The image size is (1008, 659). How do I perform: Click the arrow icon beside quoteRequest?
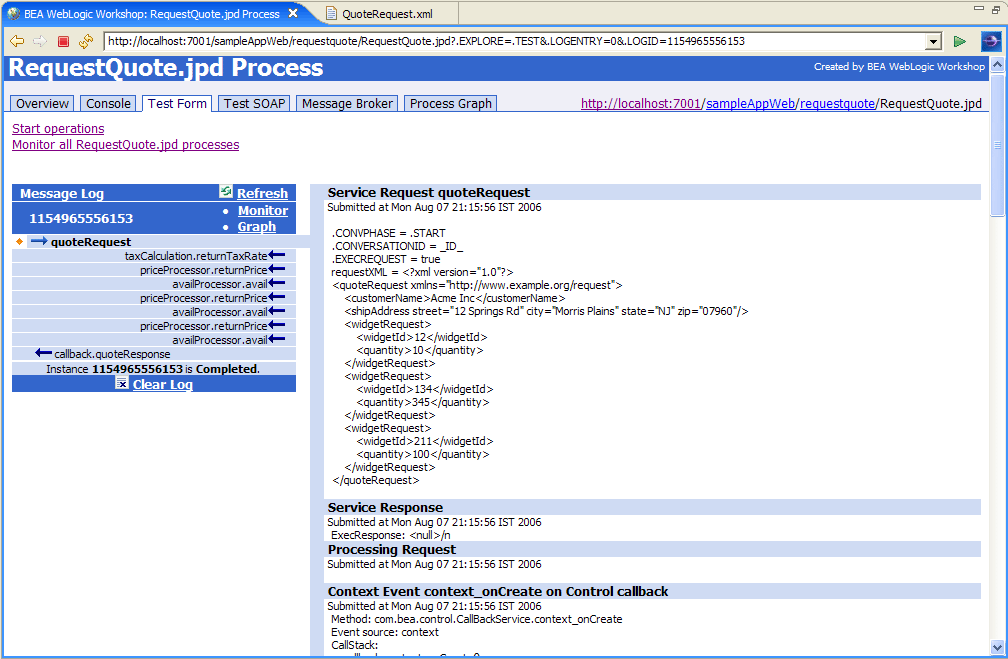39,241
